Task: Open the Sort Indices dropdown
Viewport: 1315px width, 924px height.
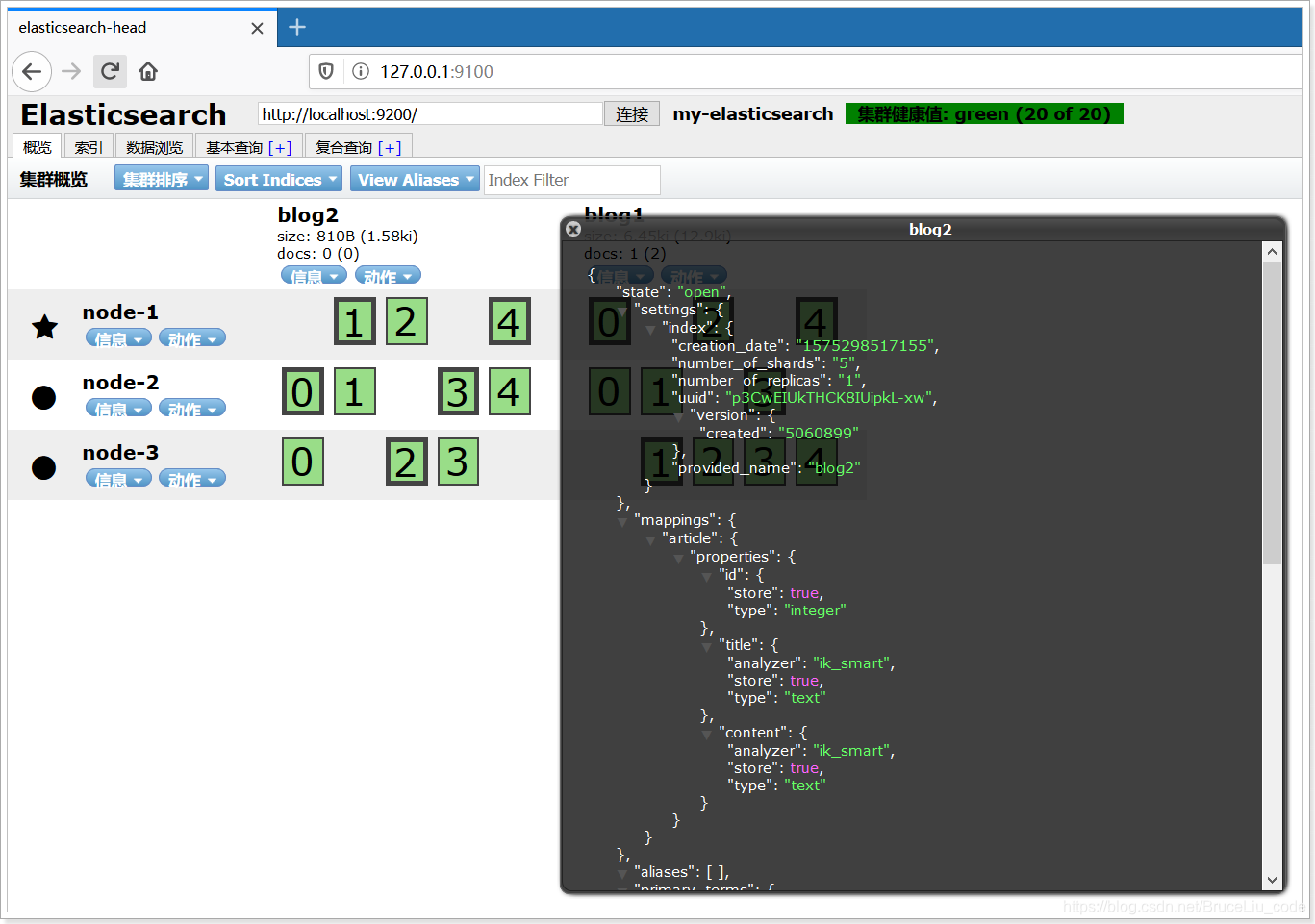Action: pyautogui.click(x=279, y=179)
